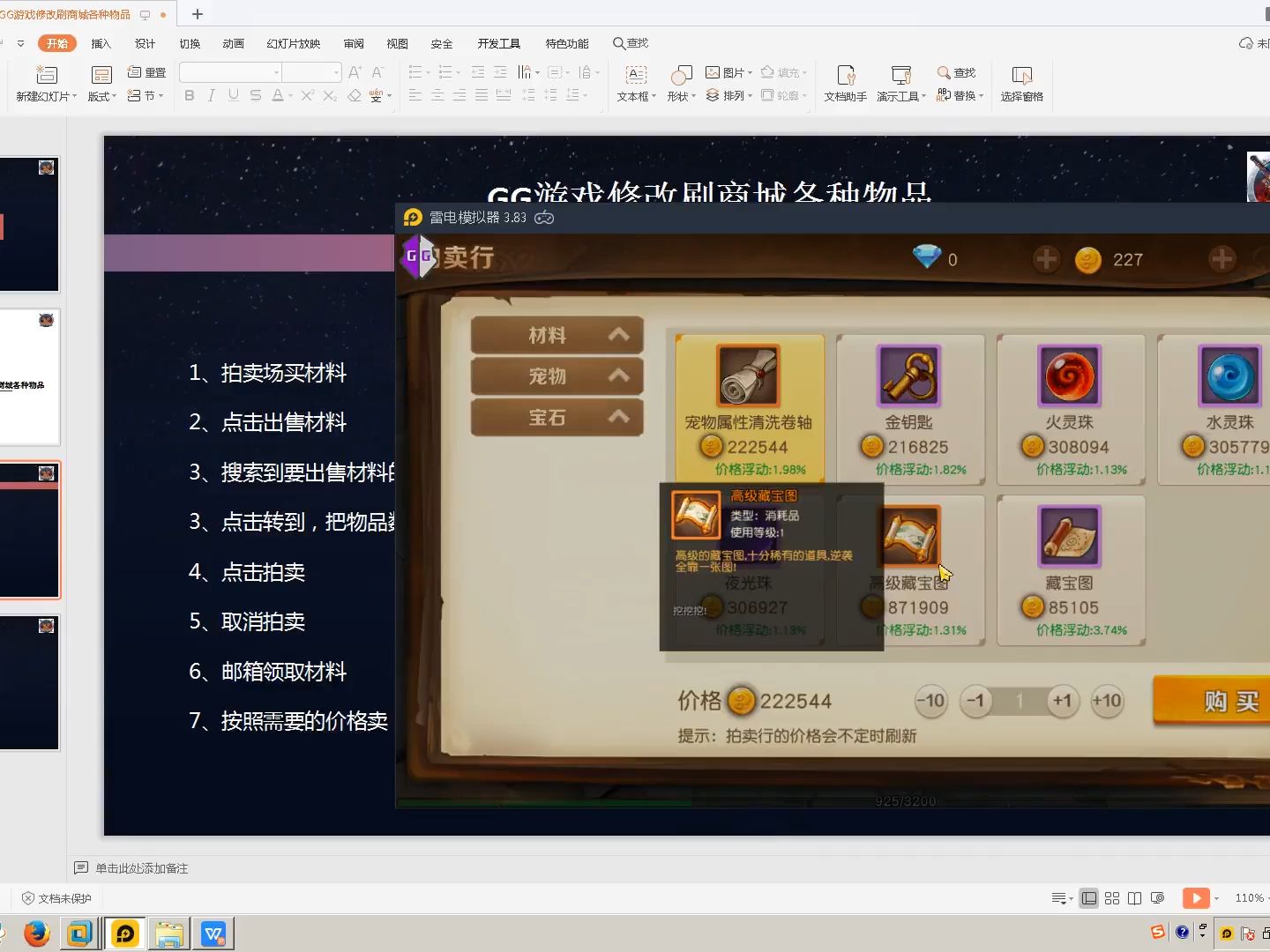Viewport: 1270px width, 952px height.
Task: Switch to the 切换 transitions tab
Action: tap(190, 43)
